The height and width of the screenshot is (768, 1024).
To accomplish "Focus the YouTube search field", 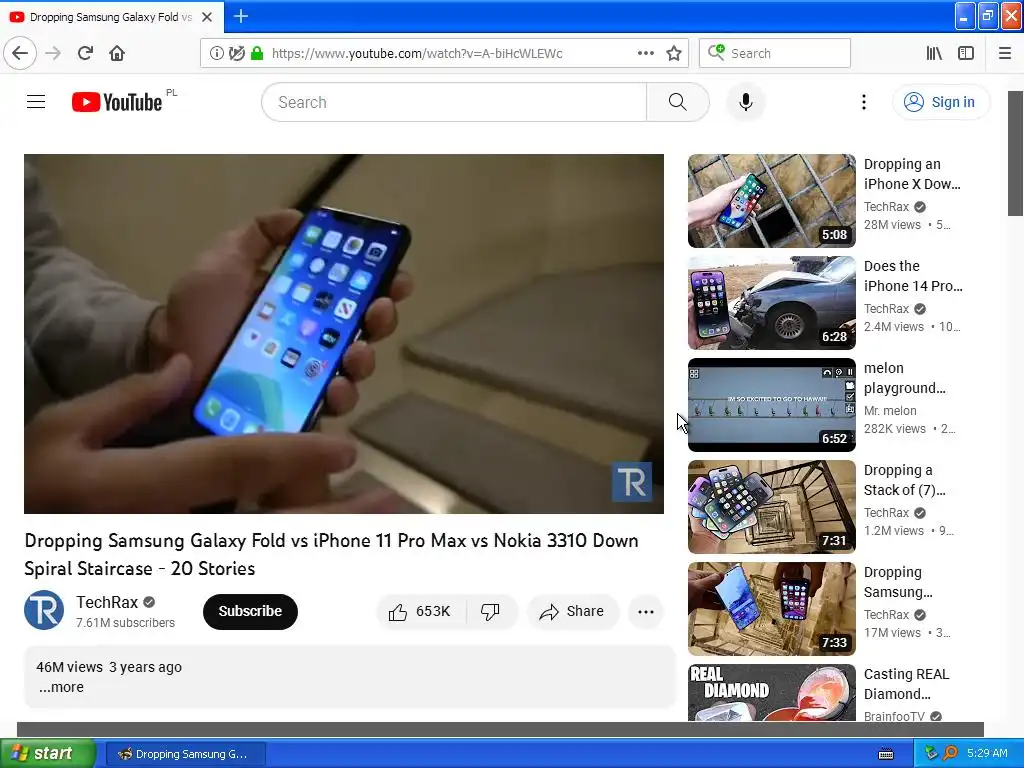I will (x=454, y=102).
